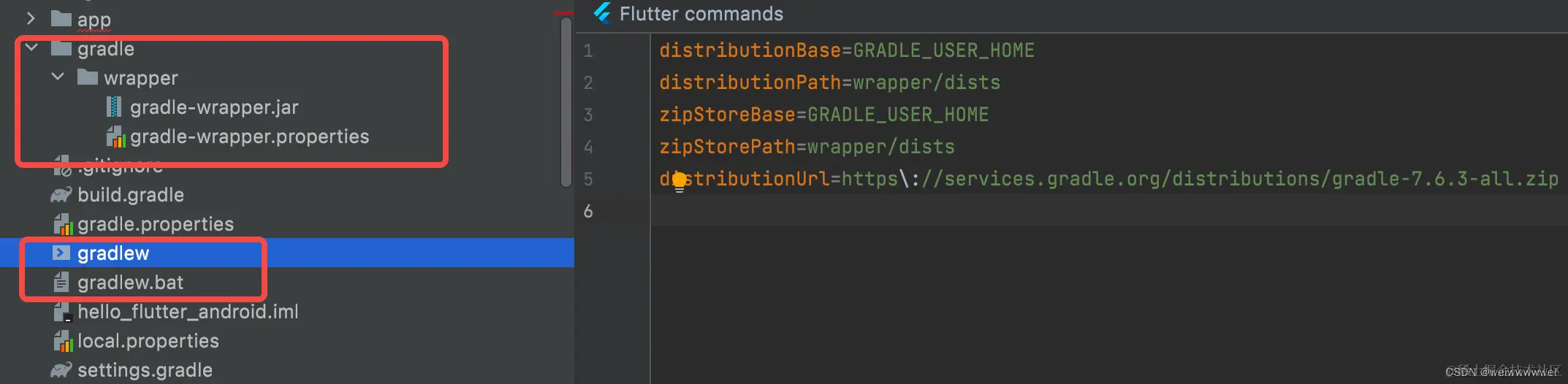Click the Flutter logo icon
Viewport: 1568px width, 384px height.
click(602, 13)
